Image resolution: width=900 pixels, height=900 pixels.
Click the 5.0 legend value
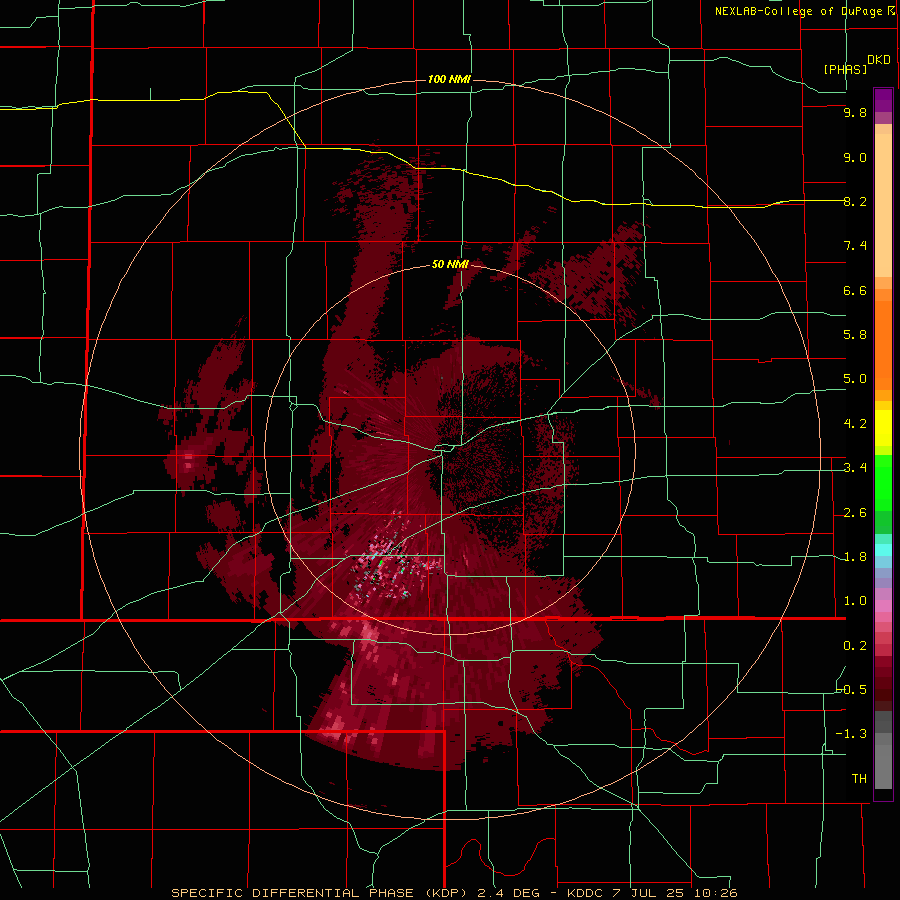855,379
